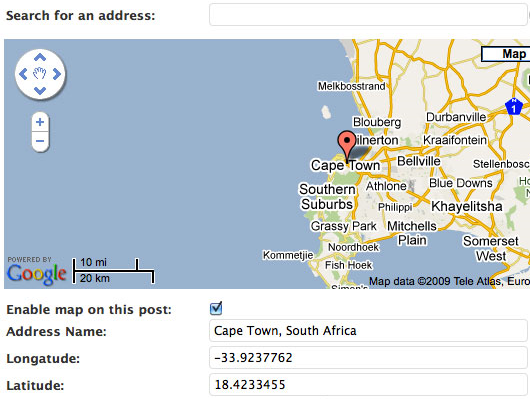
Task: Focus the Search for an address field
Action: tap(369, 15)
